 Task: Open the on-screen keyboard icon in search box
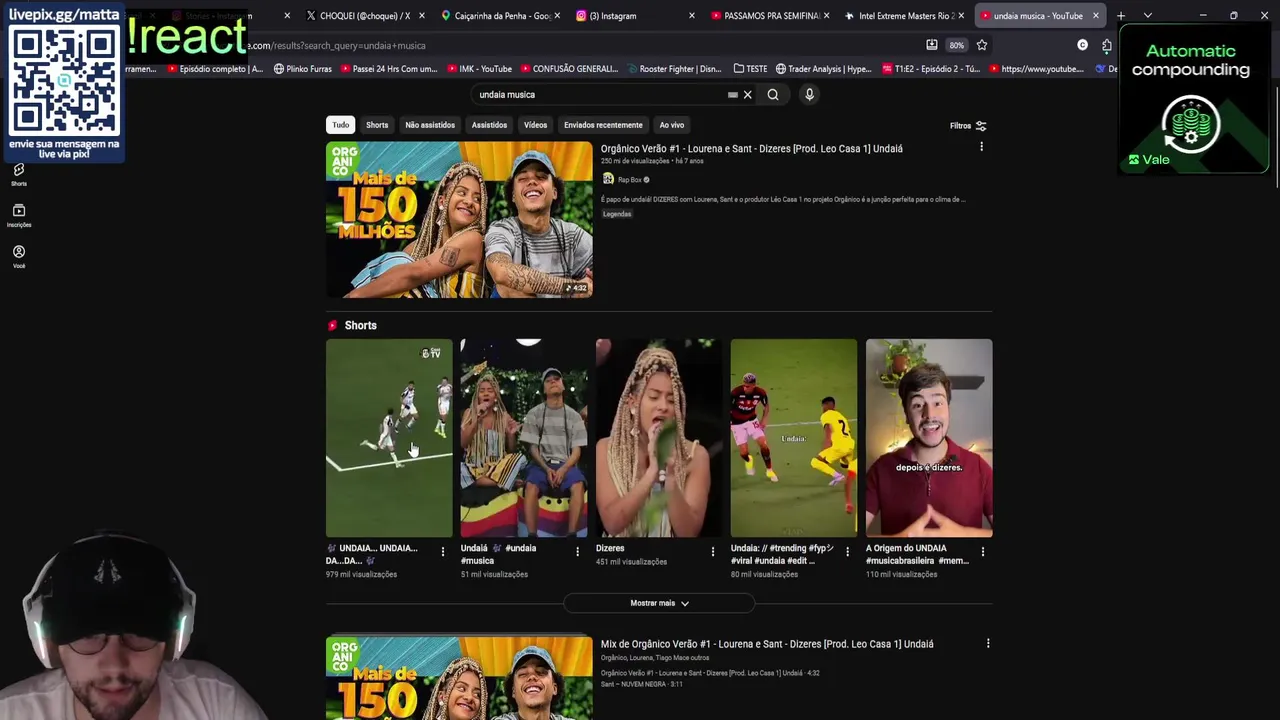click(x=733, y=95)
